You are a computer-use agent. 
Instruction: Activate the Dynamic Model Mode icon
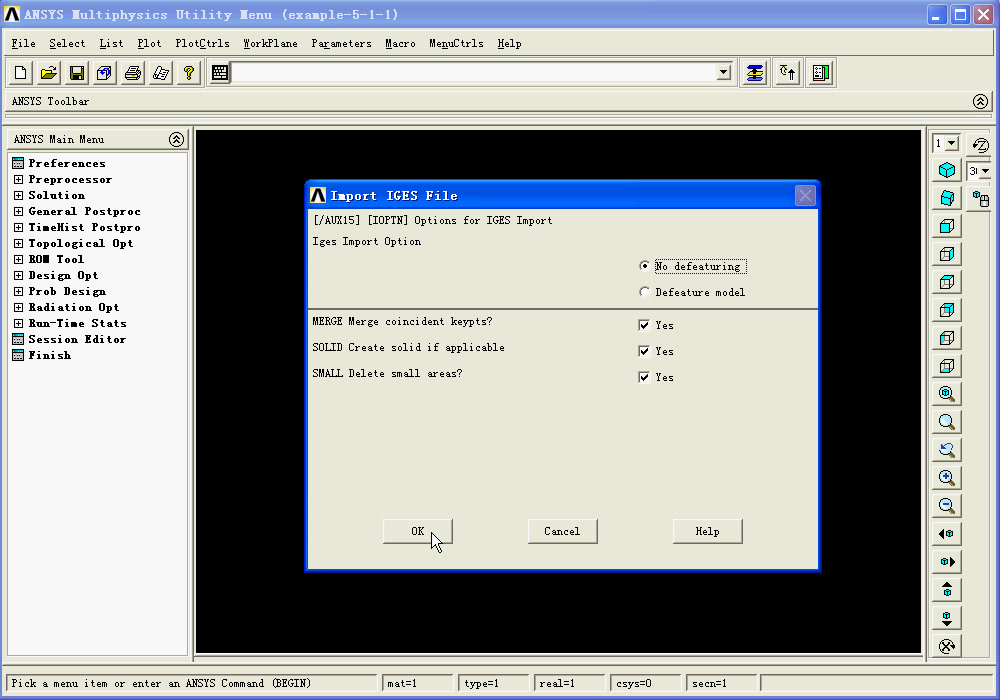coord(978,200)
